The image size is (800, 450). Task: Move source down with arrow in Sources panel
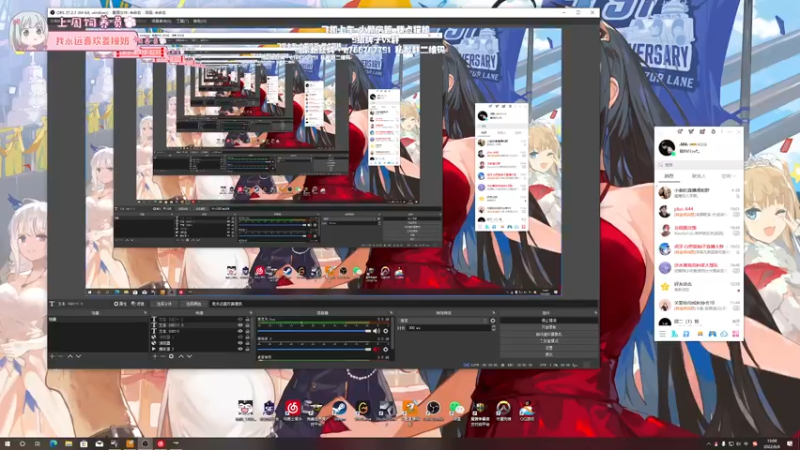click(189, 356)
